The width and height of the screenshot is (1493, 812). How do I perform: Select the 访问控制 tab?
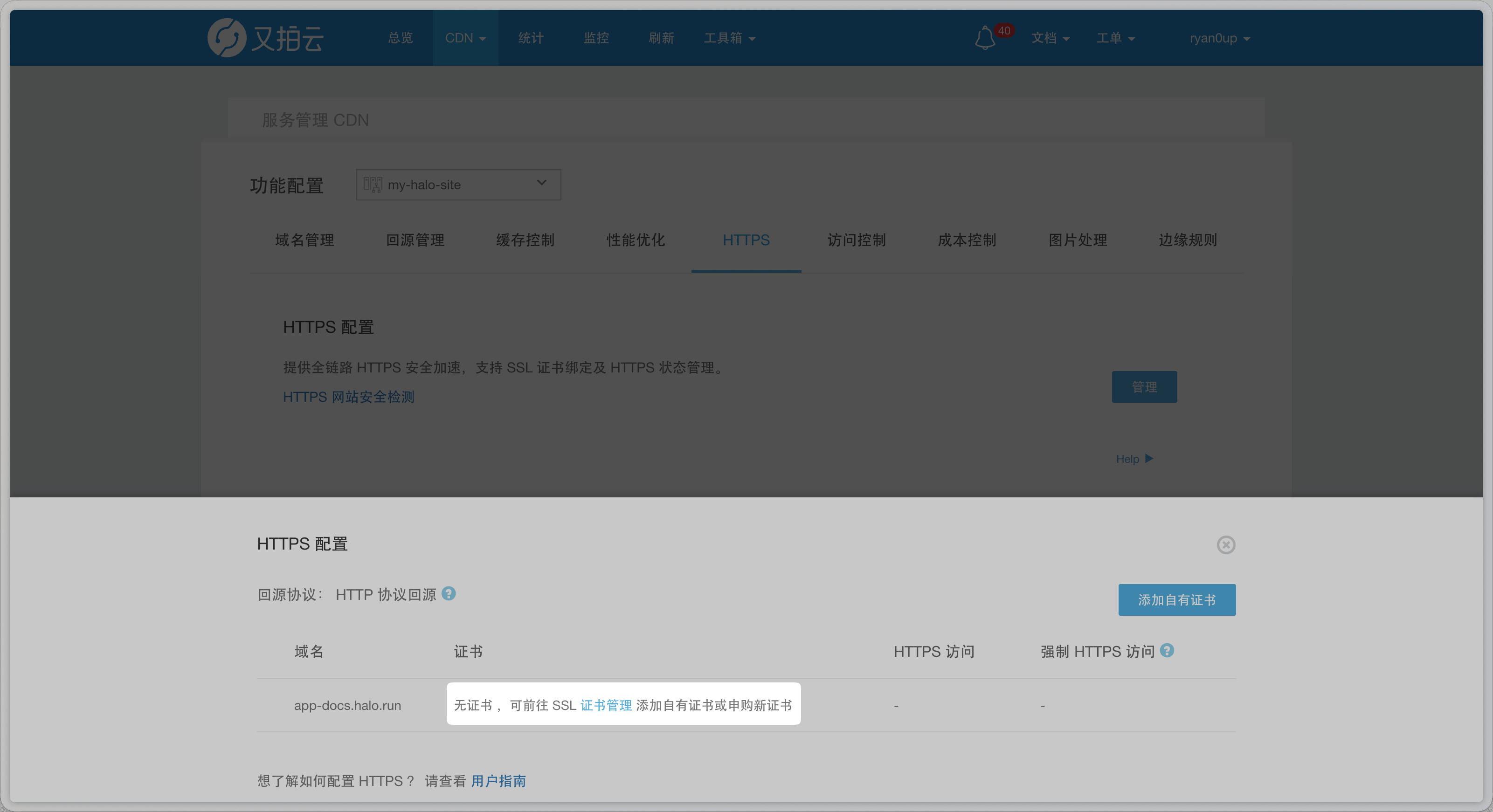[x=856, y=240]
